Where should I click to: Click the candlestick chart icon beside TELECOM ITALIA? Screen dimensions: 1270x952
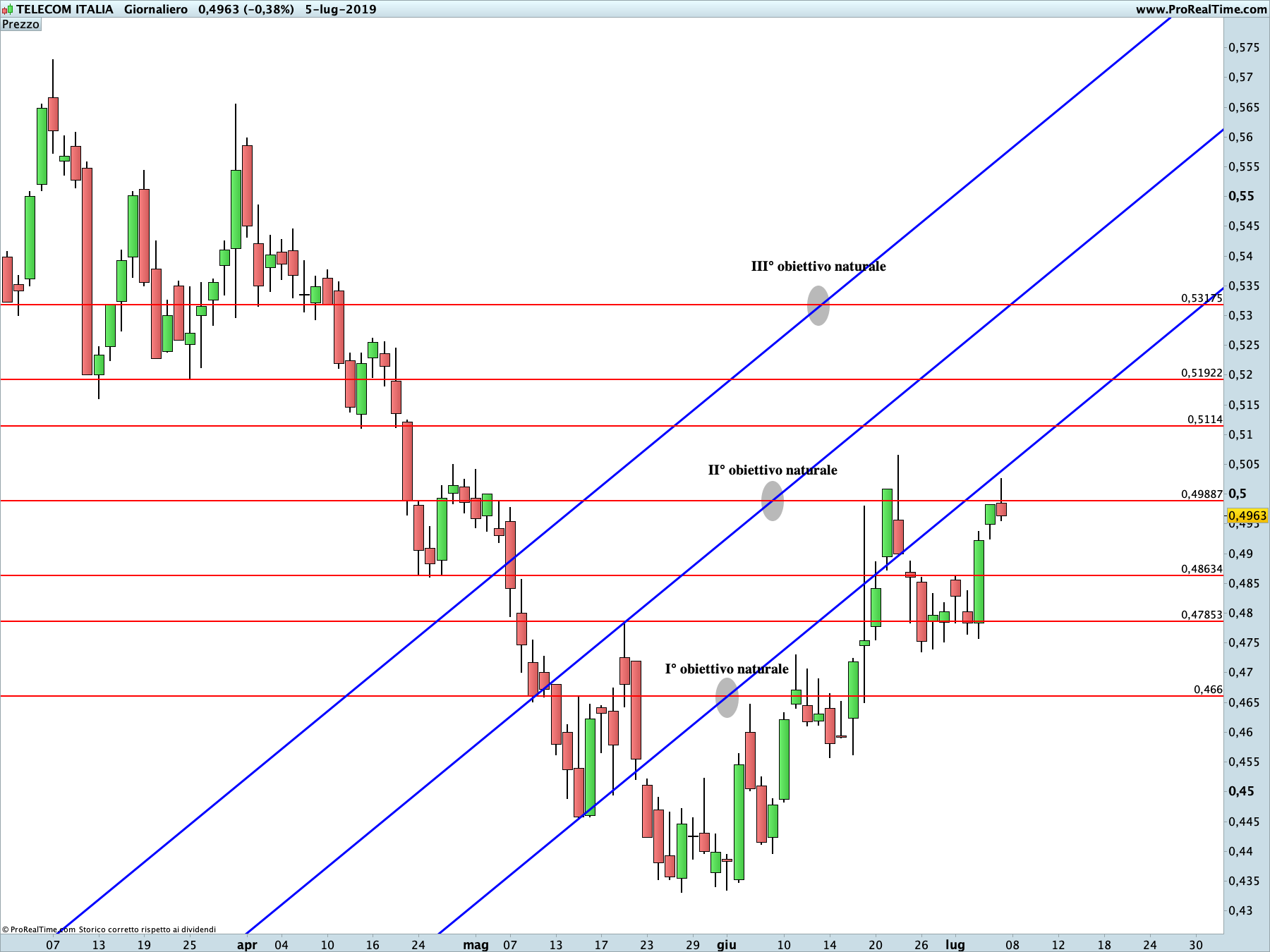[7, 9]
